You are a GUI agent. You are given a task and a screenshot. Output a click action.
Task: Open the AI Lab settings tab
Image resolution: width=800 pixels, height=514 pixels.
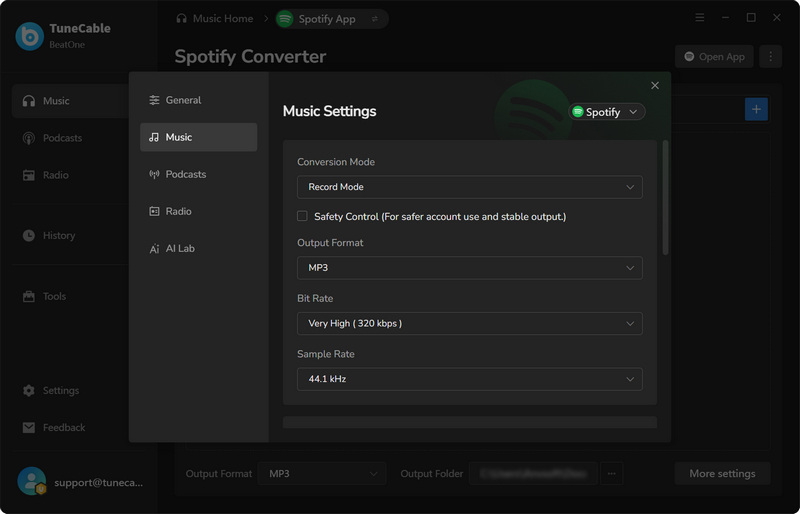(x=198, y=249)
